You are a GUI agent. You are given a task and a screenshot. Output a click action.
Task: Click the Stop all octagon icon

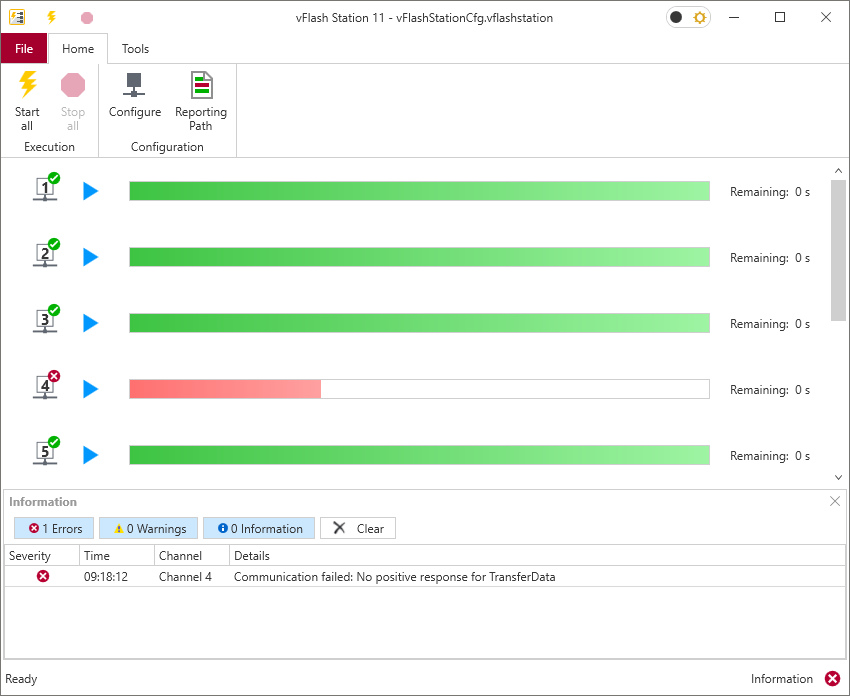[73, 85]
